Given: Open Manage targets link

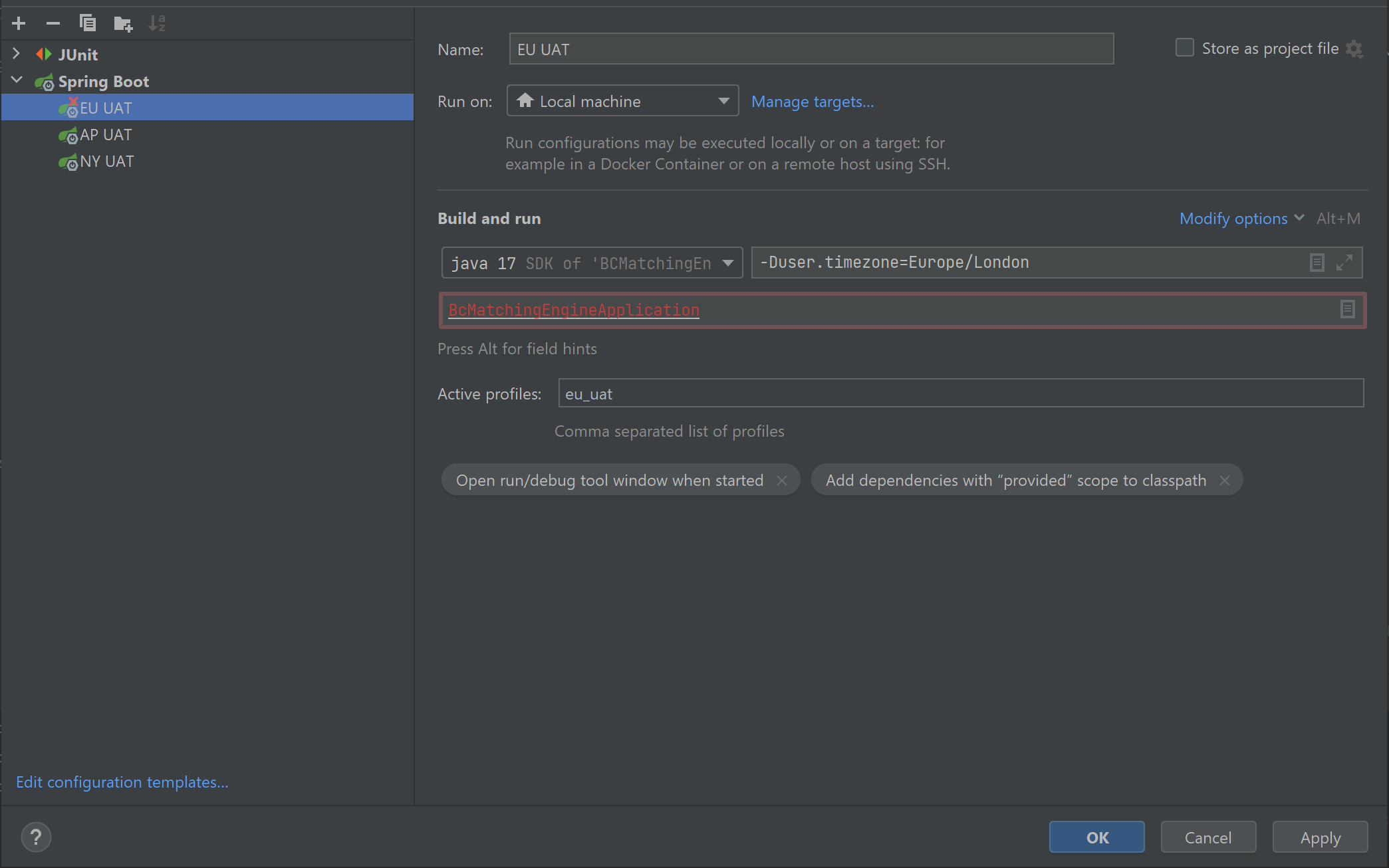Looking at the screenshot, I should pyautogui.click(x=813, y=101).
